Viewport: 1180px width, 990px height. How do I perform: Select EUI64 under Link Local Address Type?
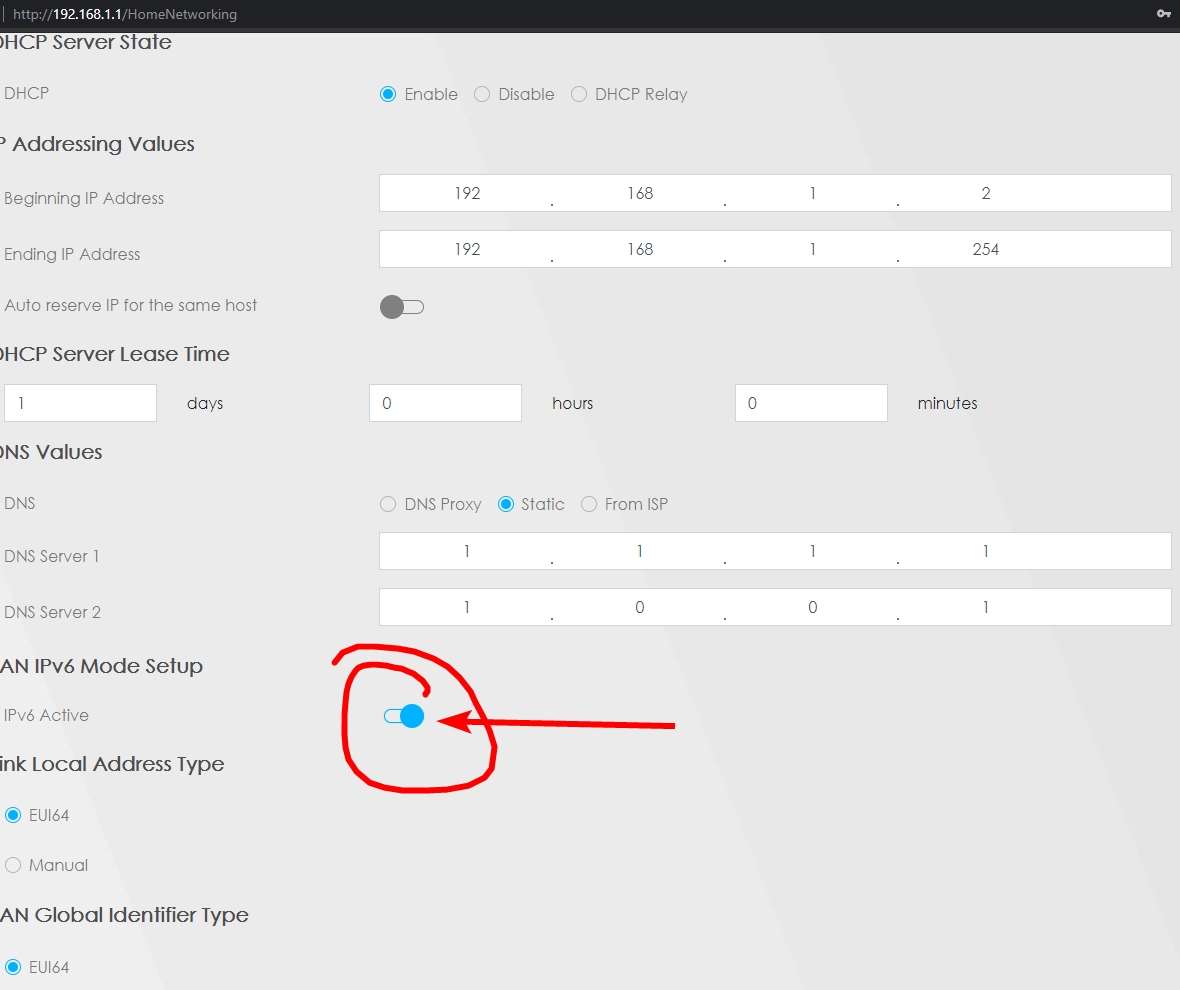(13, 815)
